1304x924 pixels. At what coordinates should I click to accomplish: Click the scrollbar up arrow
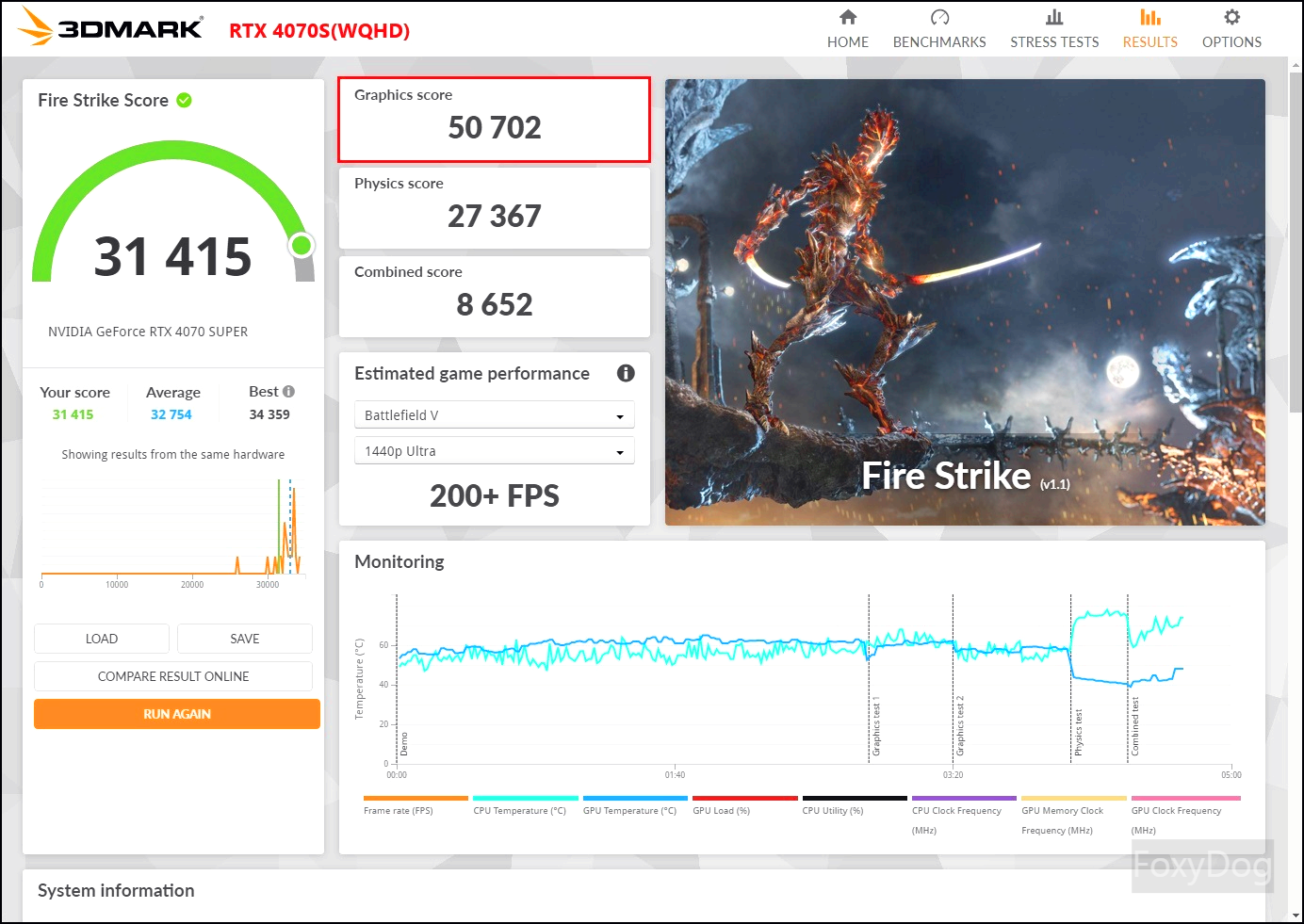1296,64
